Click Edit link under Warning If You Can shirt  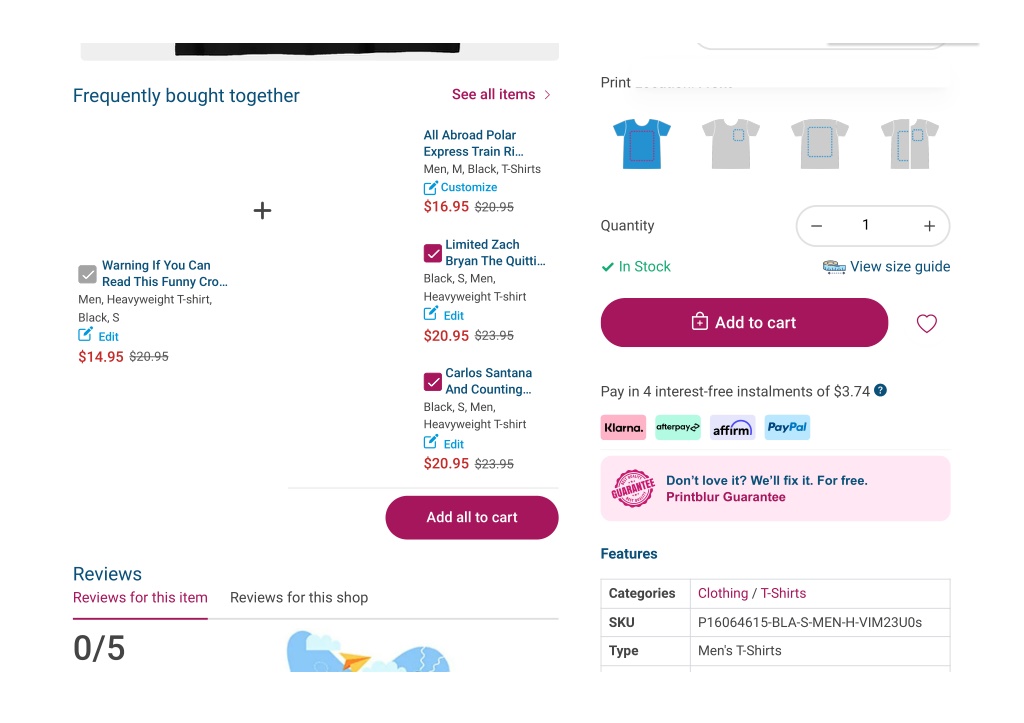108,337
